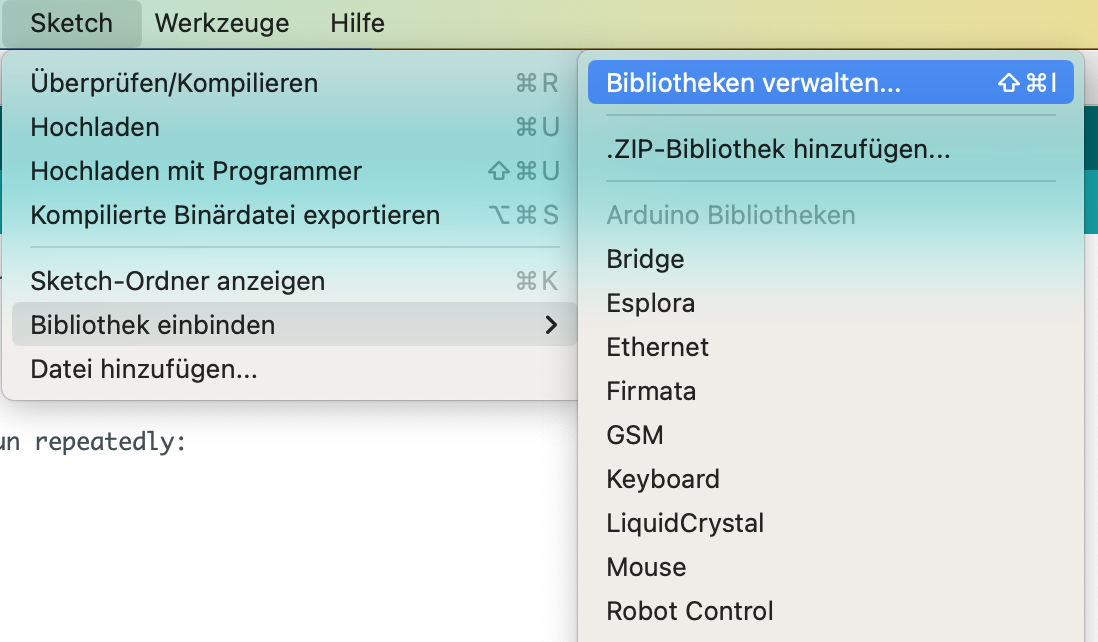Viewport: 1098px width, 642px height.
Task: Select .ZIP-Bibliothek hinzufügen...
Action: 778,151
